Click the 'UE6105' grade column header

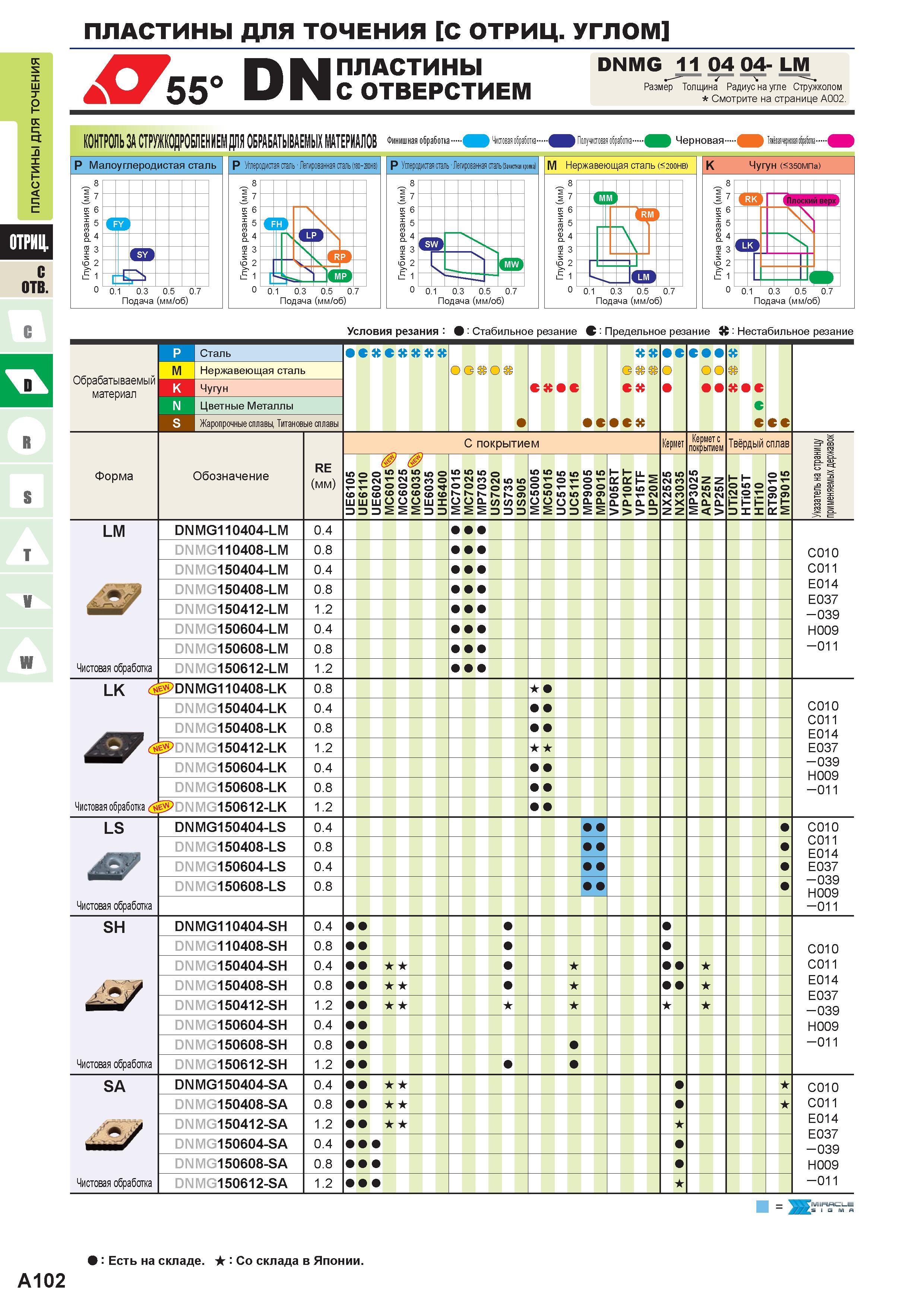click(x=350, y=493)
